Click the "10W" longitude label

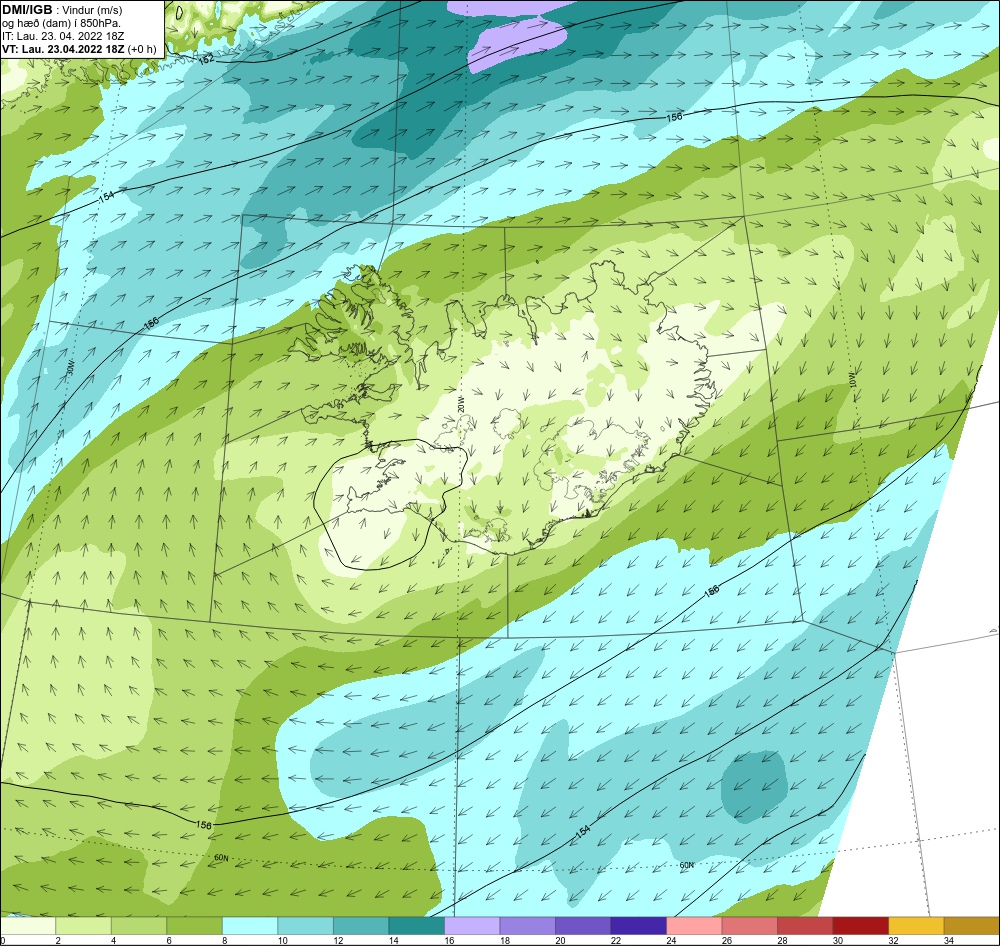point(853,379)
